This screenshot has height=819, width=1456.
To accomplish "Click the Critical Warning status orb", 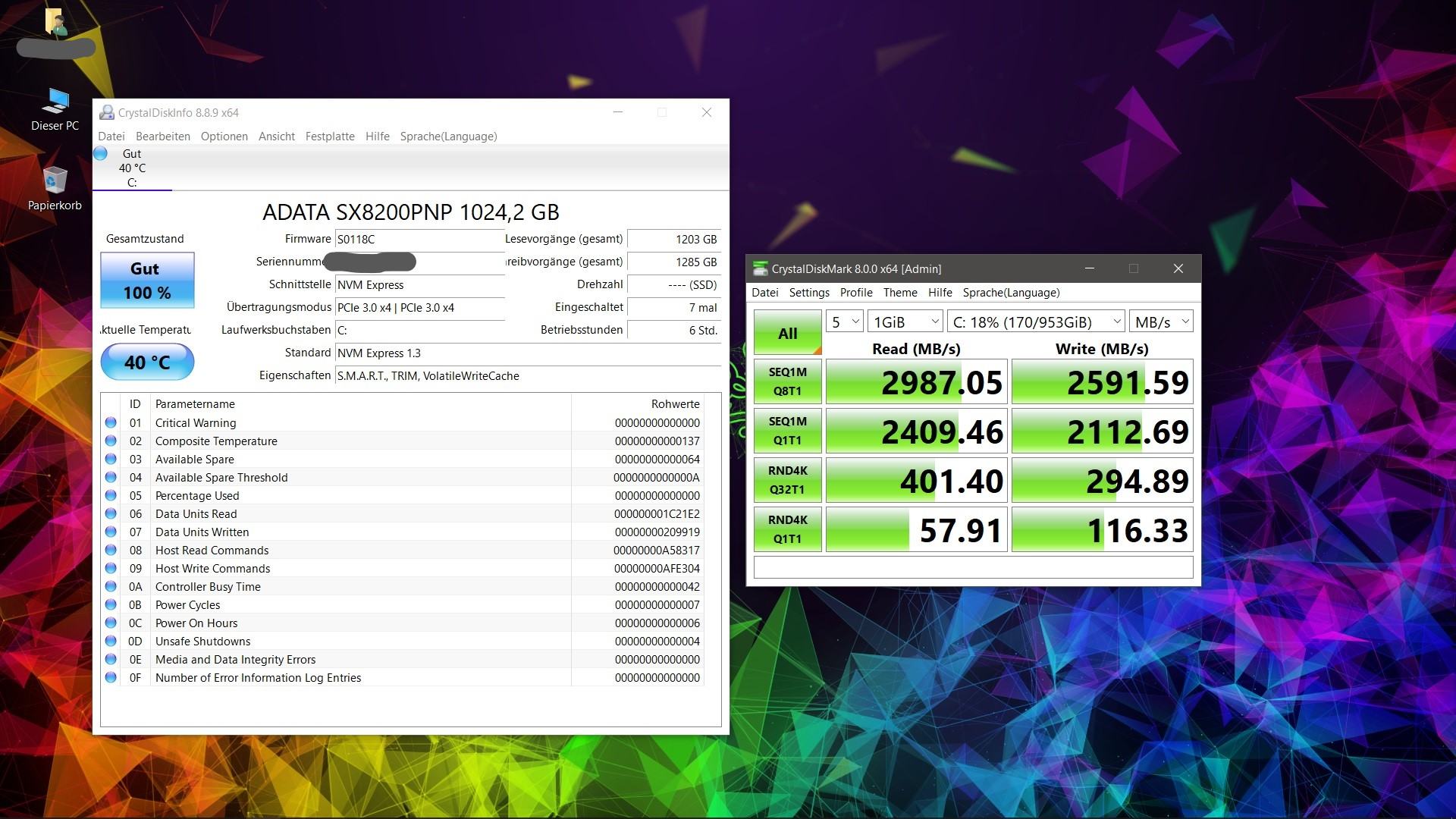I will click(111, 422).
